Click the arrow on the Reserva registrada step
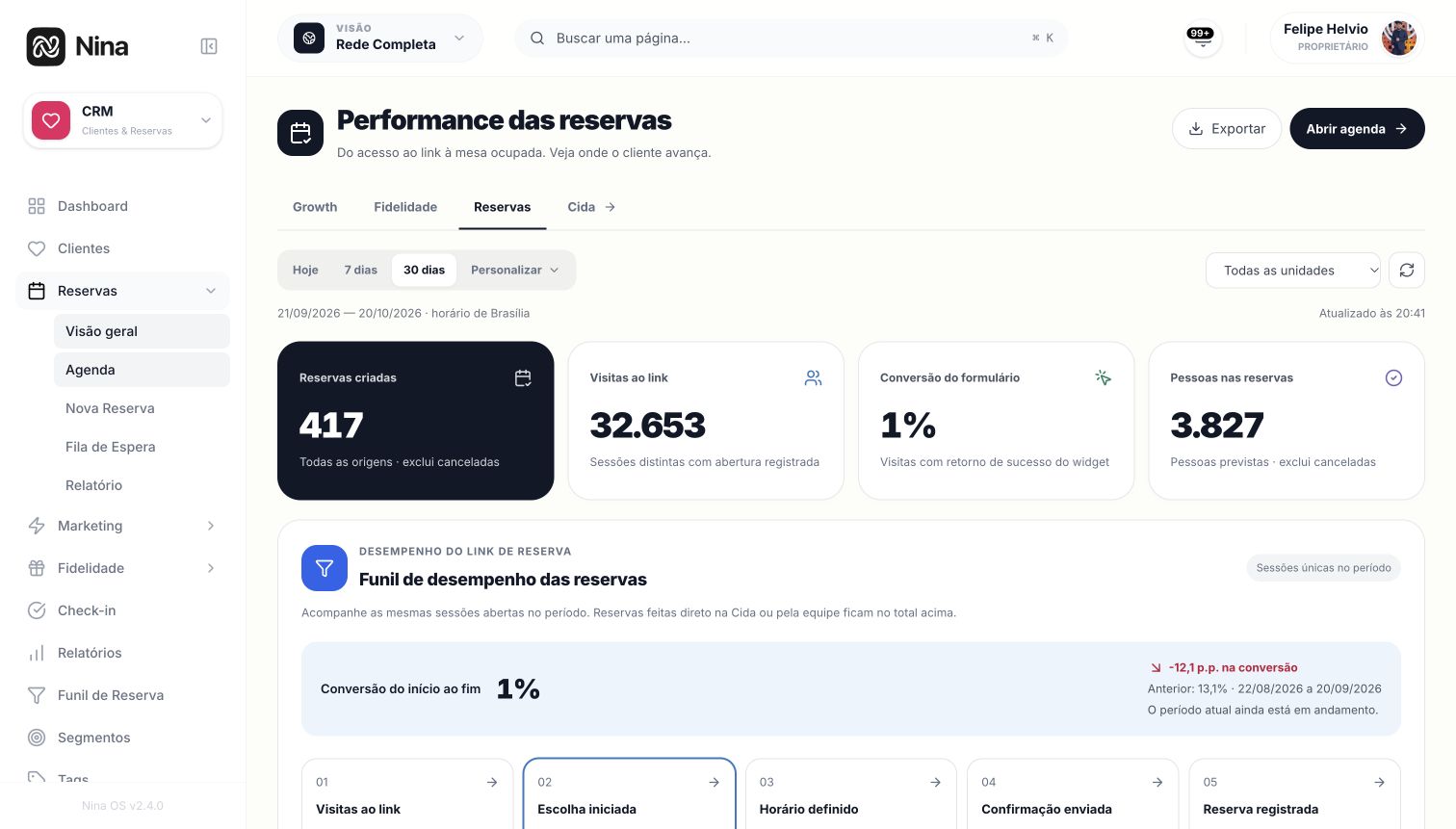Viewport: 1456px width, 829px height. tap(1379, 783)
